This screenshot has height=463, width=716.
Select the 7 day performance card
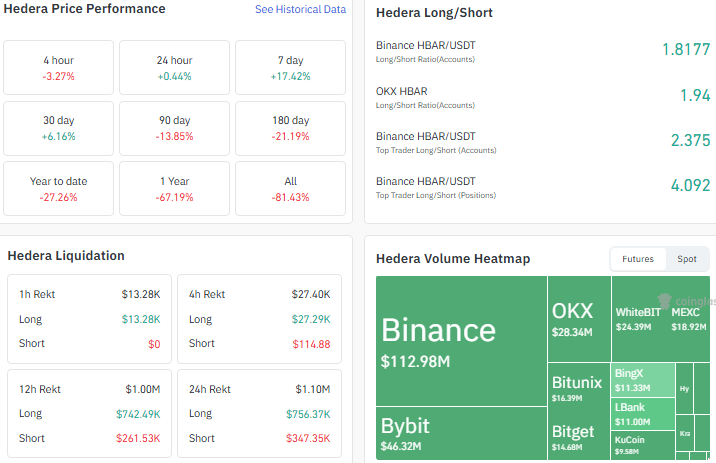coord(290,68)
